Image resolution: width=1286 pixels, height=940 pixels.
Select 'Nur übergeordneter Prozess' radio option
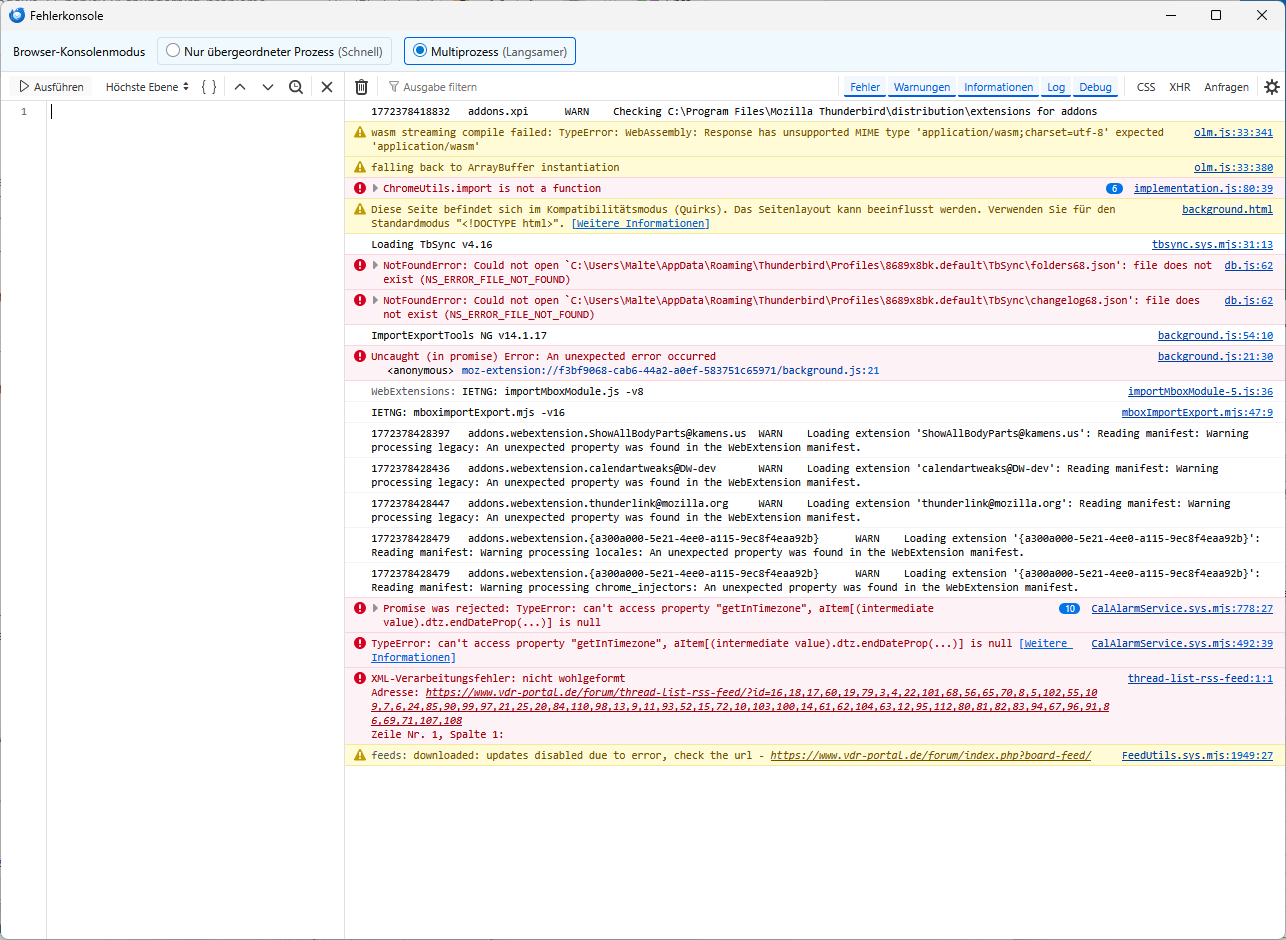[x=174, y=51]
